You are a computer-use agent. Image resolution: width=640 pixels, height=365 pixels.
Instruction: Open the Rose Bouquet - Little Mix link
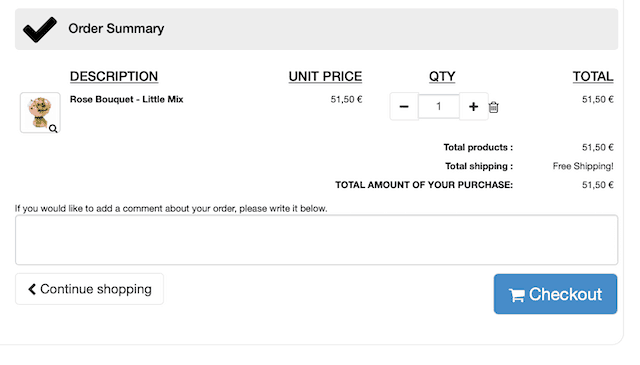[127, 99]
